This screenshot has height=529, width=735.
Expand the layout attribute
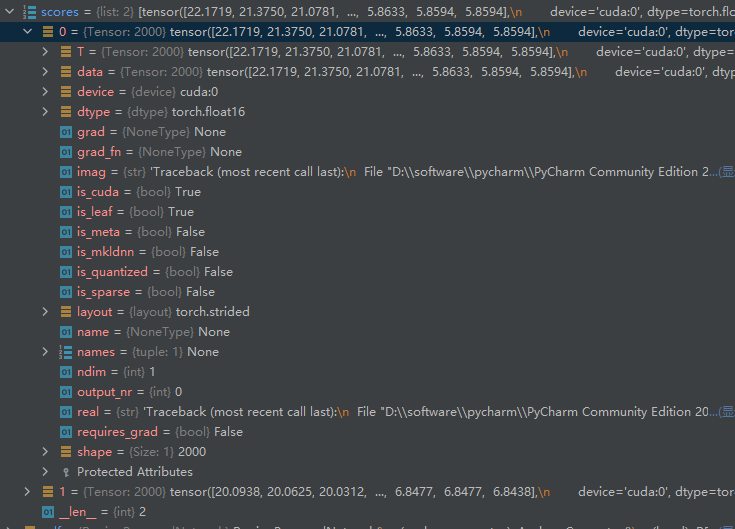pyautogui.click(x=45, y=312)
